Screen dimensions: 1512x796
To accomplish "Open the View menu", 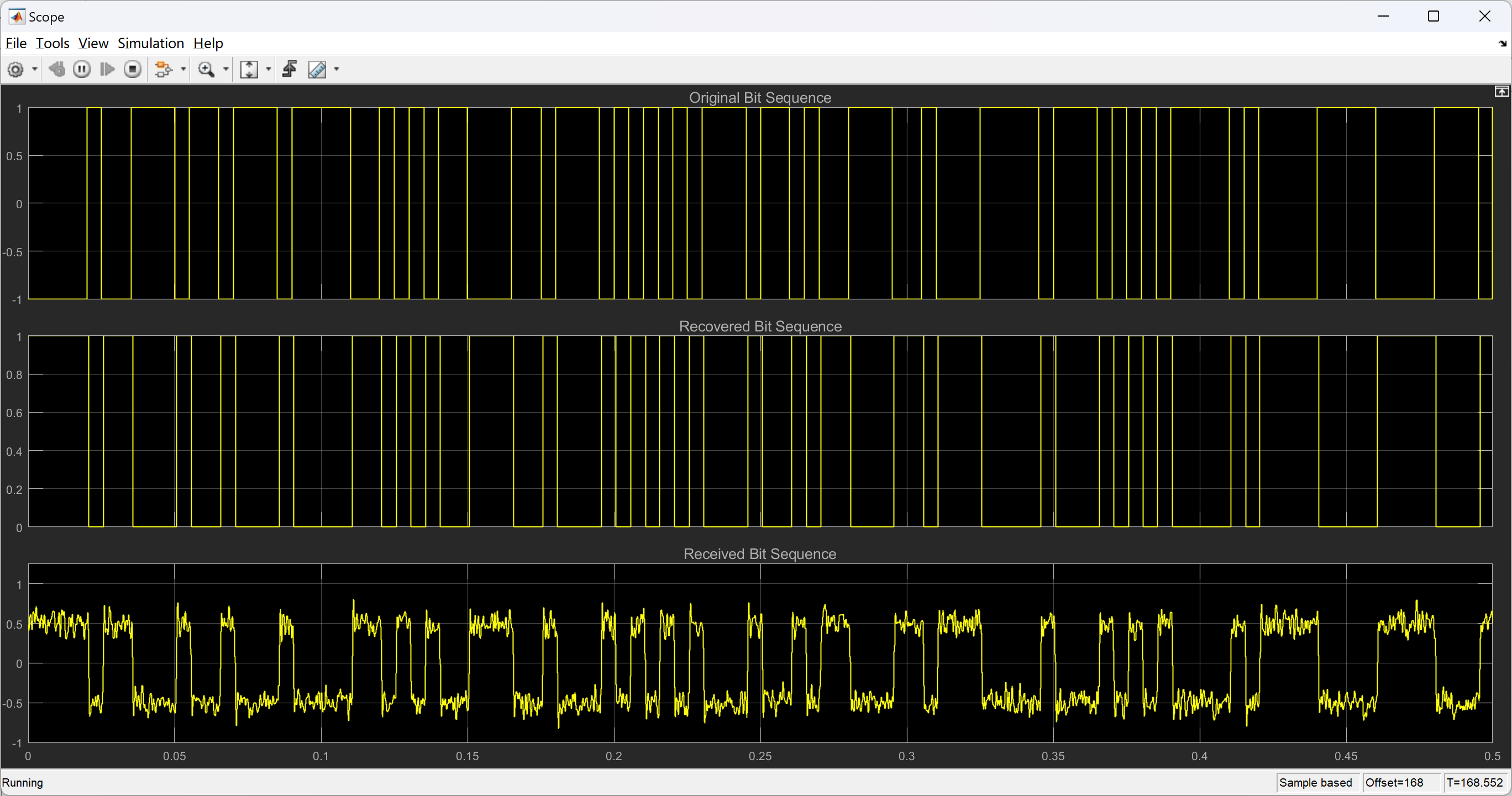I will tap(93, 44).
